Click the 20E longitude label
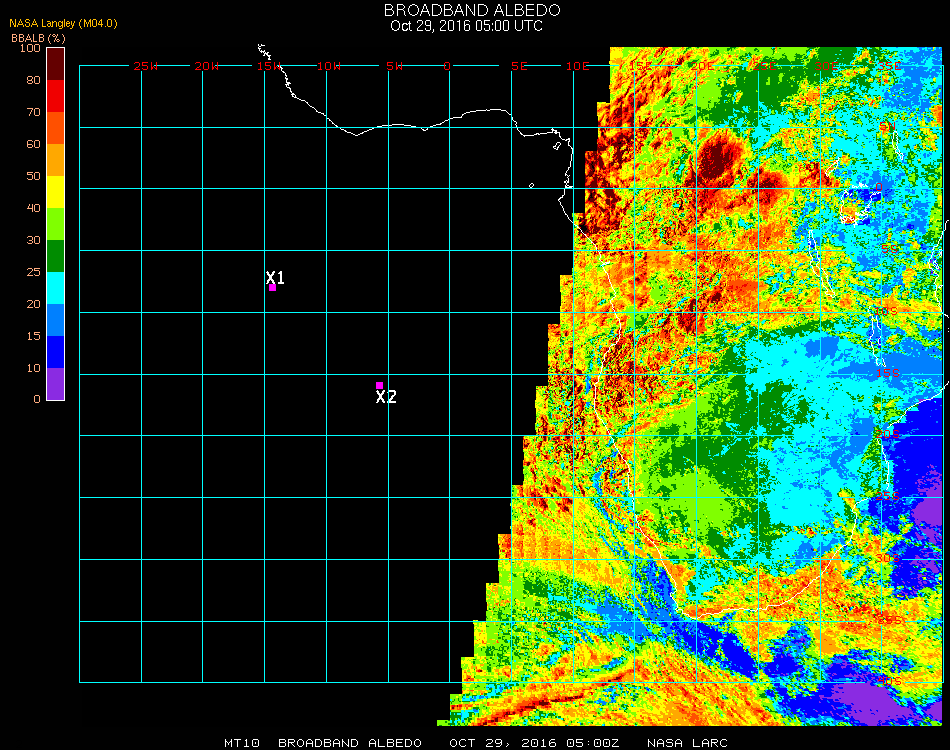The height and width of the screenshot is (750, 950). click(703, 66)
